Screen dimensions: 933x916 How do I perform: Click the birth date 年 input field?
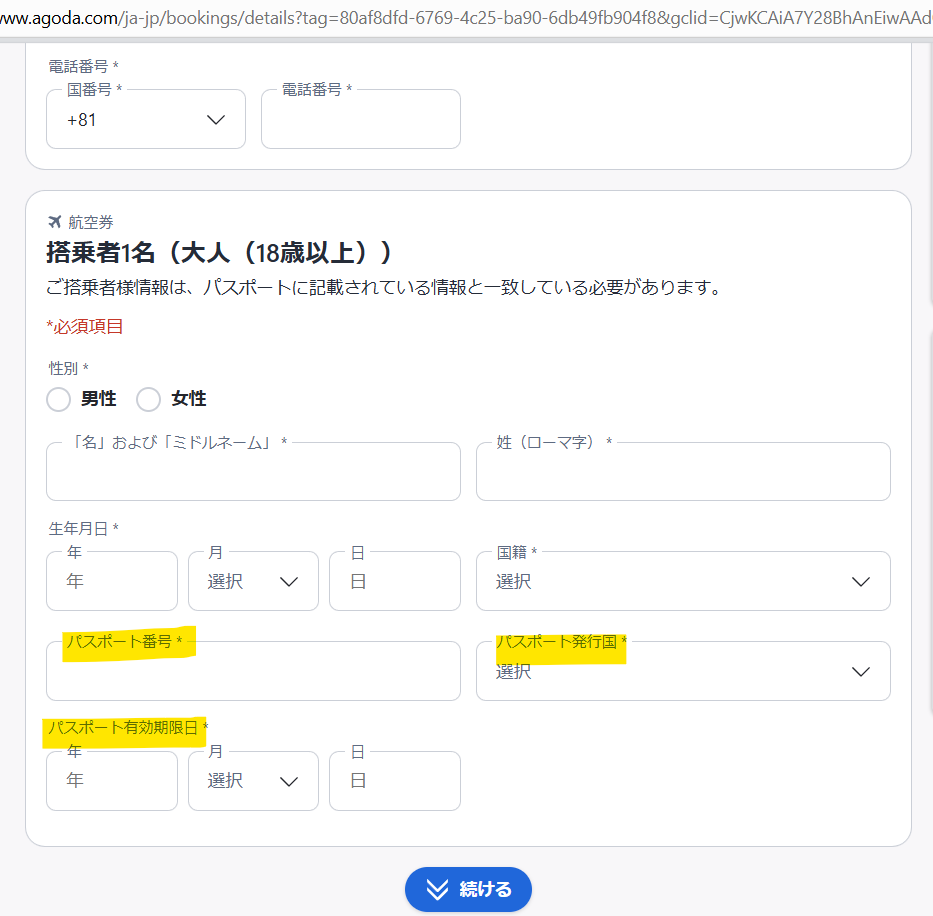pyautogui.click(x=112, y=581)
